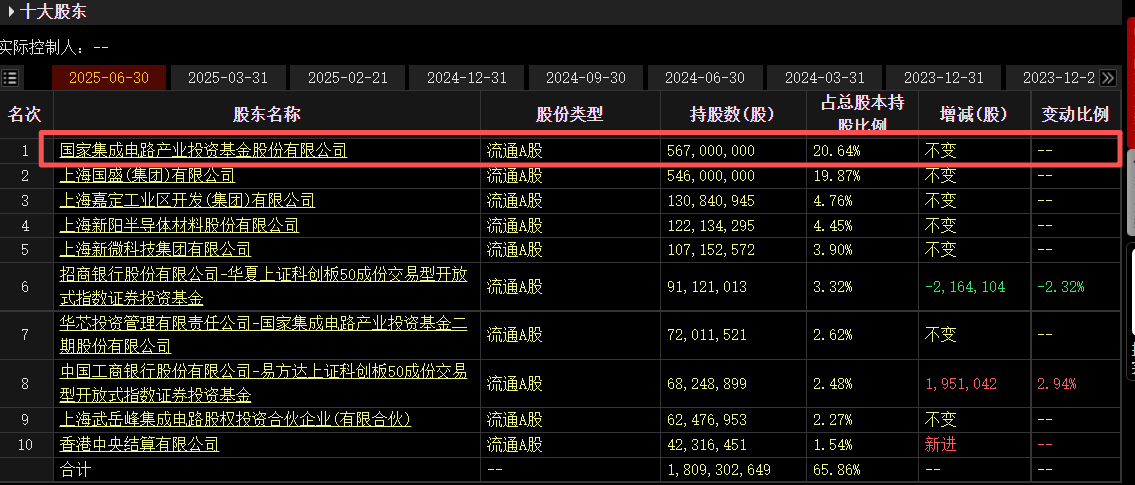Click total shares 1,809,302,649
This screenshot has height=485, width=1135.
pos(719,470)
